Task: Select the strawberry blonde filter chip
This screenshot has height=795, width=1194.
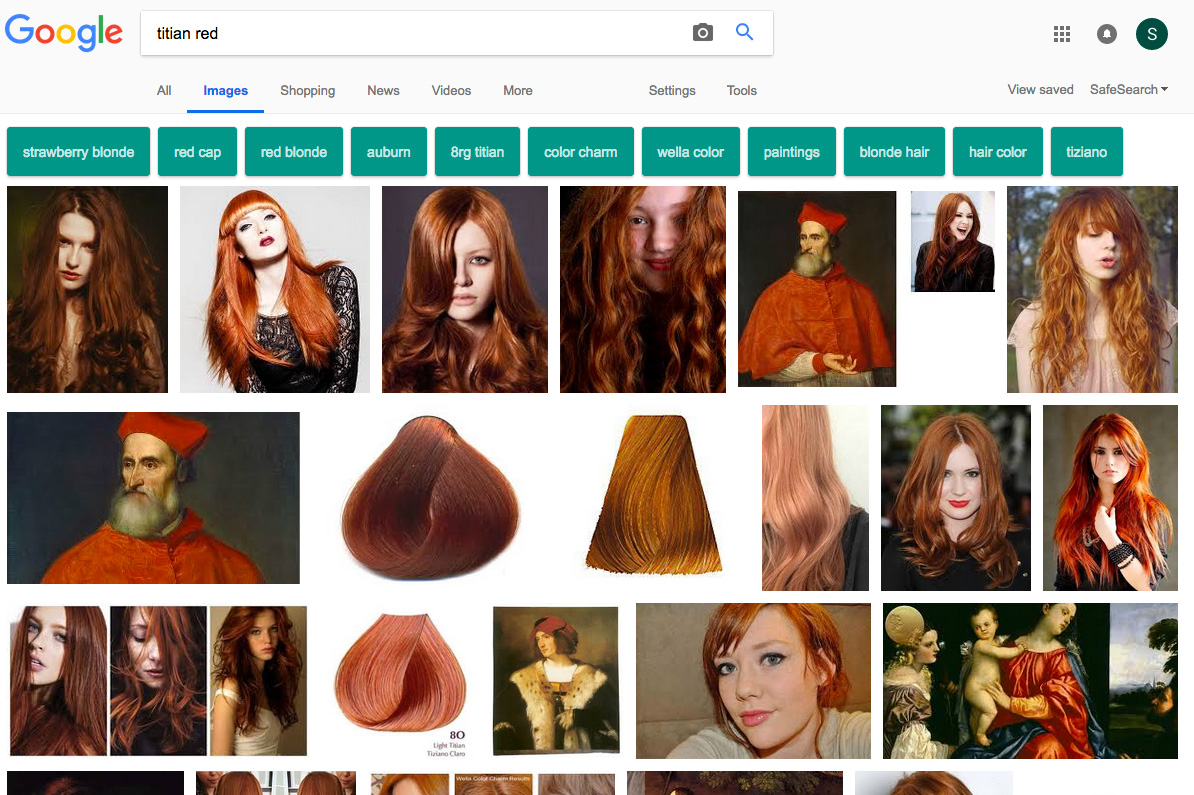Action: (78, 152)
